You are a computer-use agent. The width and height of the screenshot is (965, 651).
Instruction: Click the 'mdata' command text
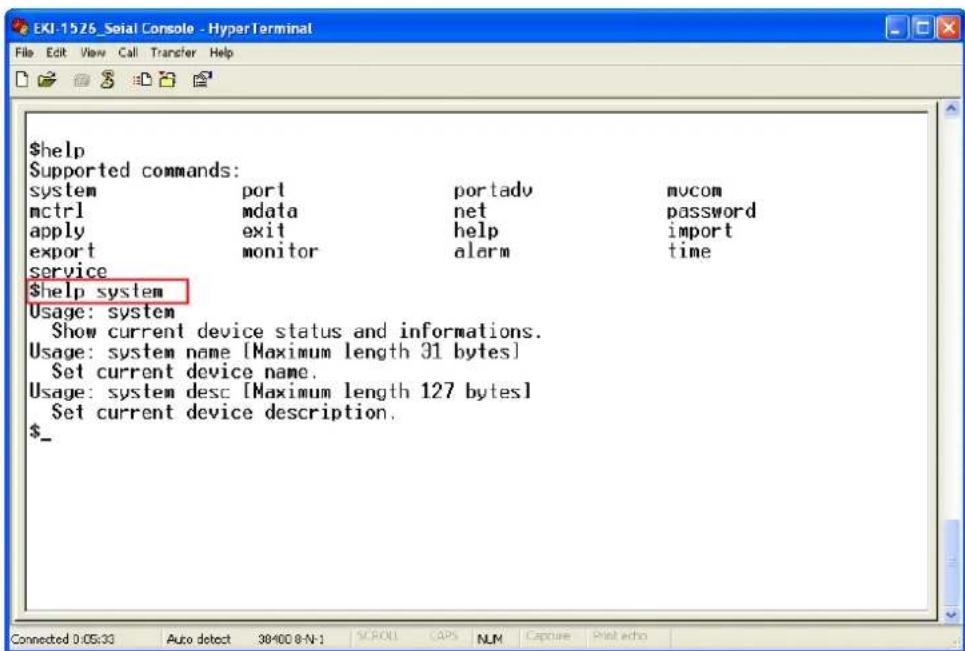[270, 211]
